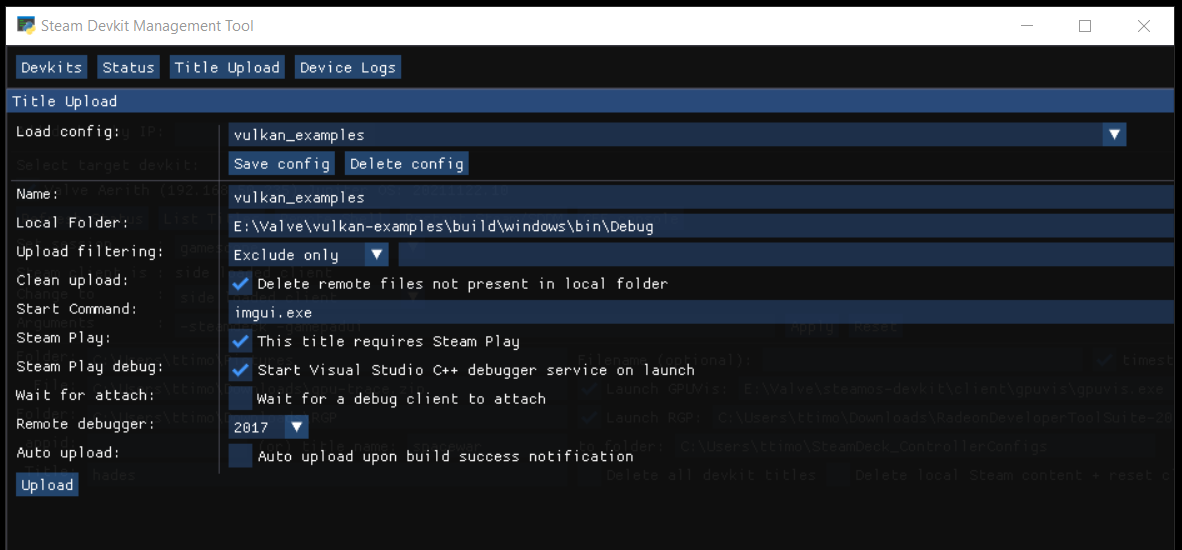Minimize the Steam Devkit Management Tool window
Screen dimensions: 1182x550
(x=1027, y=26)
